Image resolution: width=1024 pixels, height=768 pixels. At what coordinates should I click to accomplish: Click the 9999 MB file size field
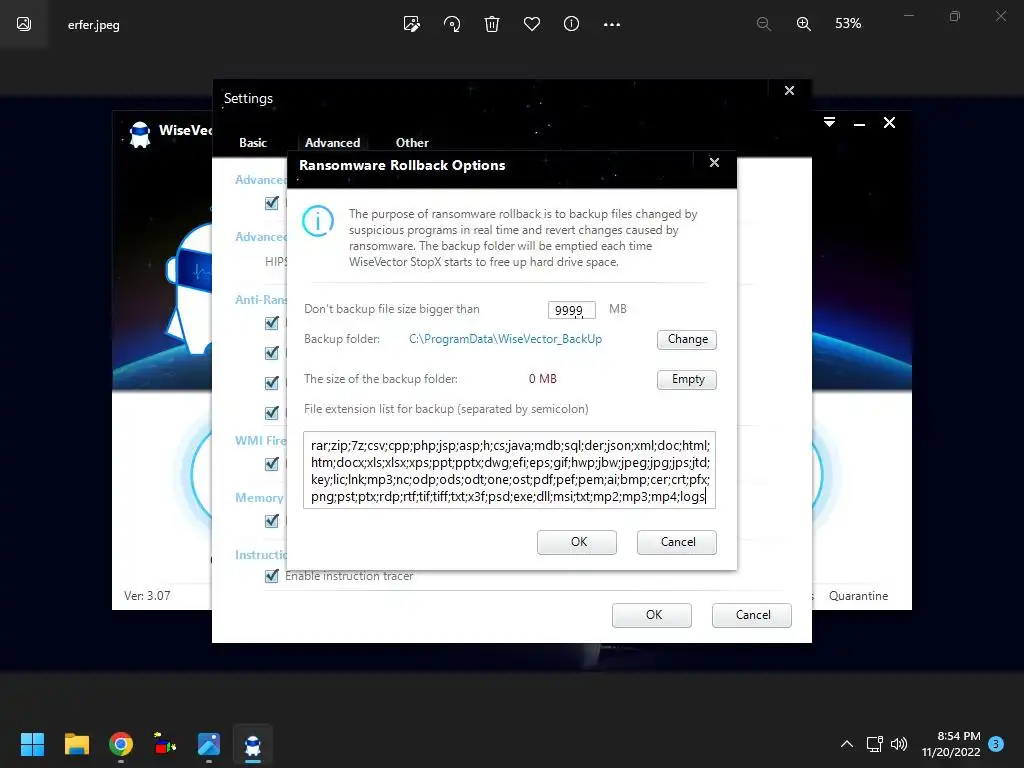[x=571, y=310]
